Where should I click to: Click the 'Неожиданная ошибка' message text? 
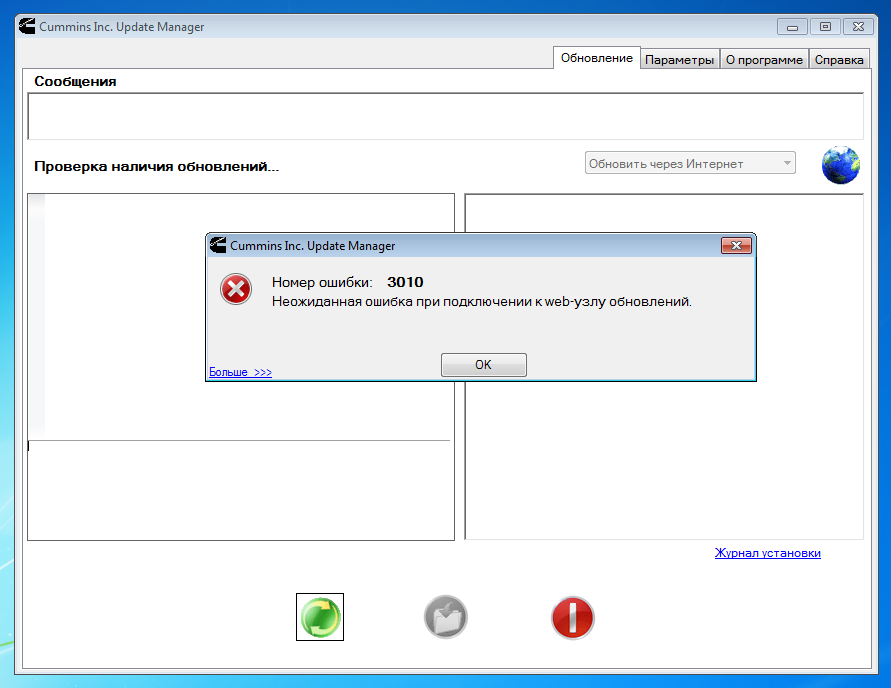[x=481, y=302]
